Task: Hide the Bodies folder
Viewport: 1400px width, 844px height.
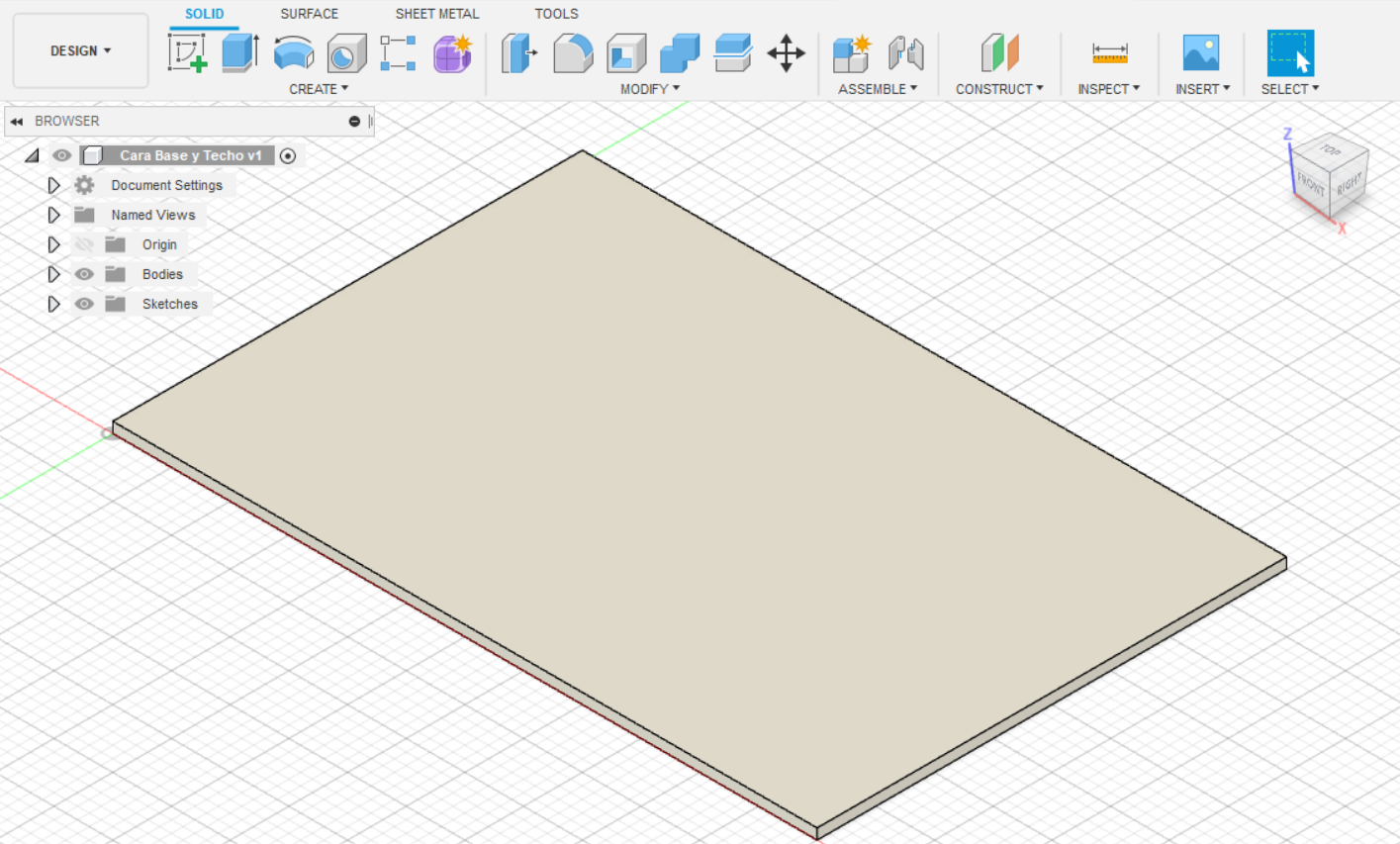Action: (x=84, y=274)
